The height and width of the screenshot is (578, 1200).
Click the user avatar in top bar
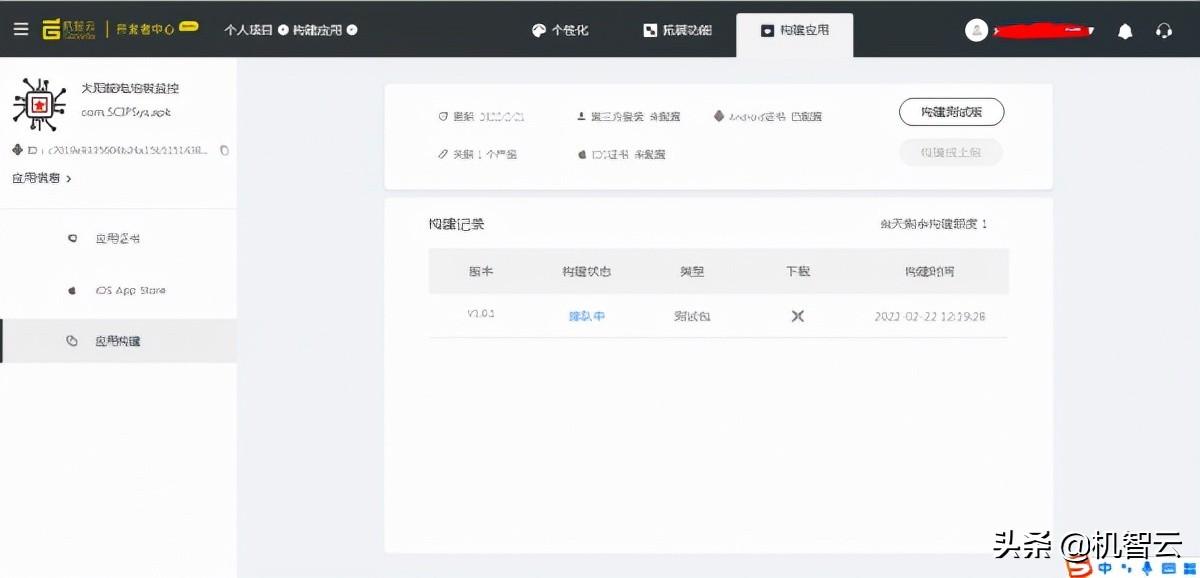tap(976, 30)
